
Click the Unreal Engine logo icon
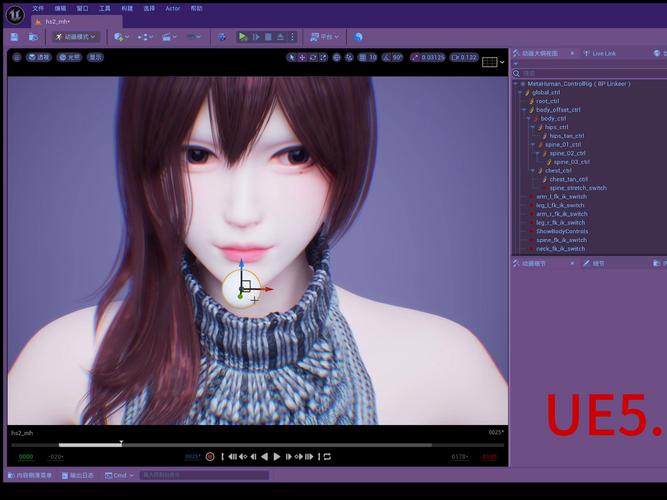[x=14, y=14]
